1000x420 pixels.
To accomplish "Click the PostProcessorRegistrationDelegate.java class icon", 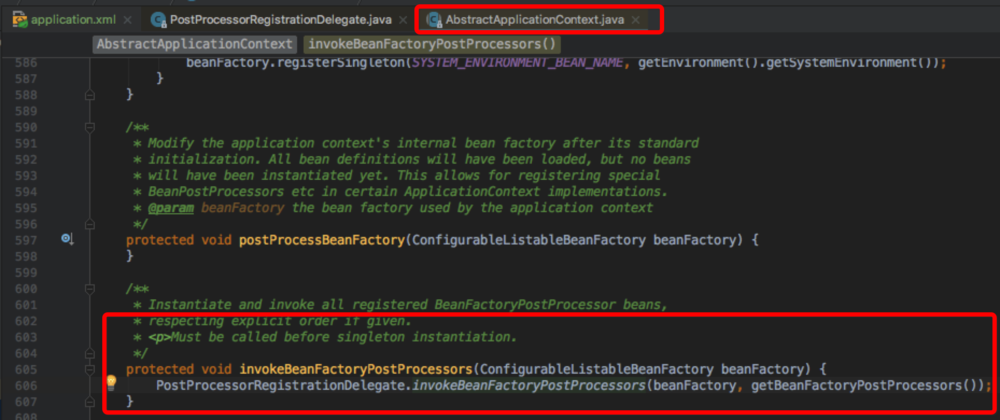I will [x=159, y=20].
